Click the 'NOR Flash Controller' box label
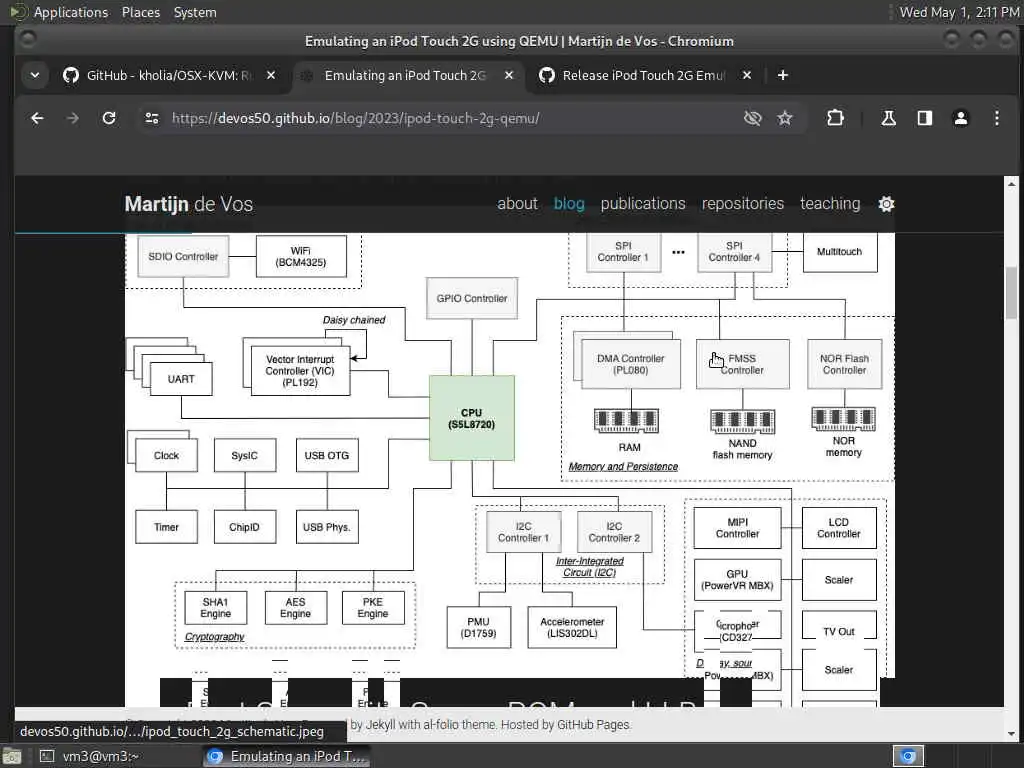Screen dimensions: 1024x768 (x=844, y=364)
